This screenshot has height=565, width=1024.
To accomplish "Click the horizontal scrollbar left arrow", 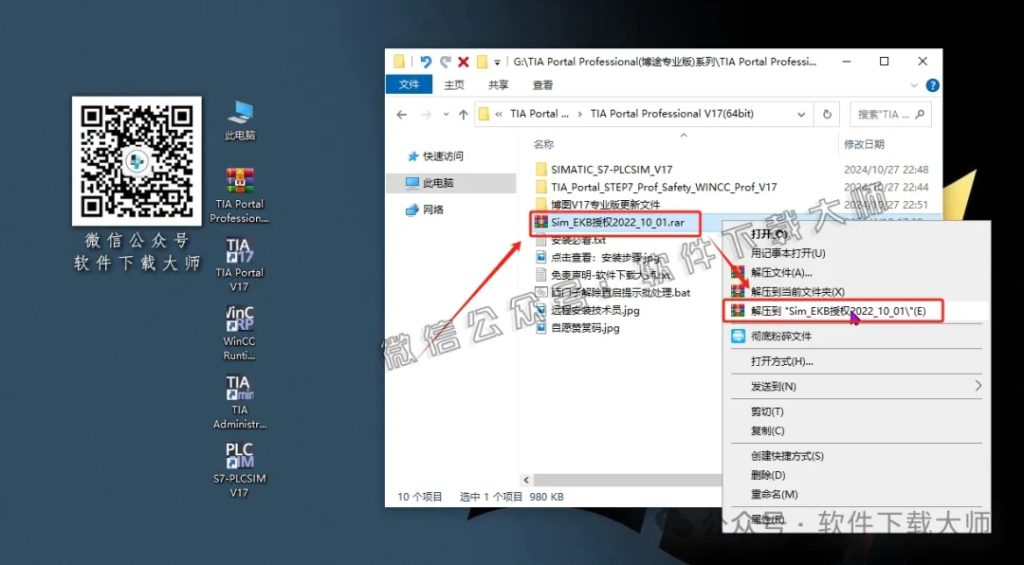I will click(x=526, y=480).
